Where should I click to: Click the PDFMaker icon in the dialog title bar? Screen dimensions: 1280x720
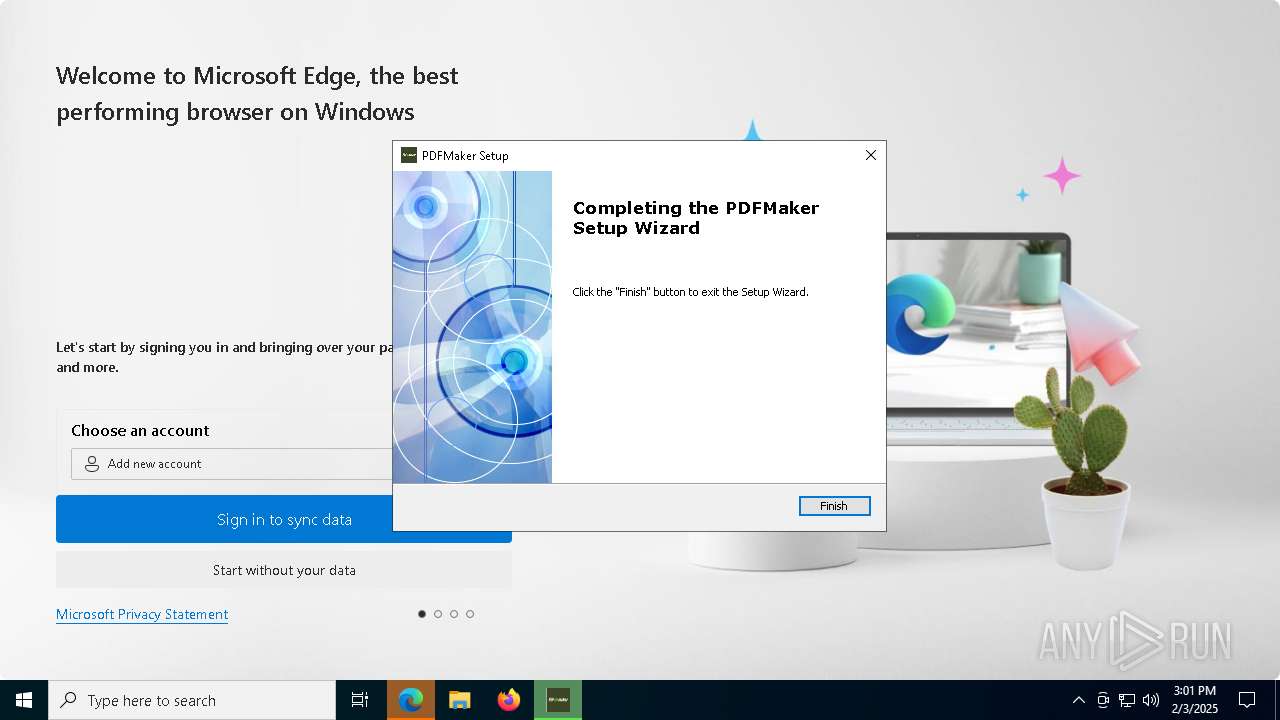click(409, 155)
